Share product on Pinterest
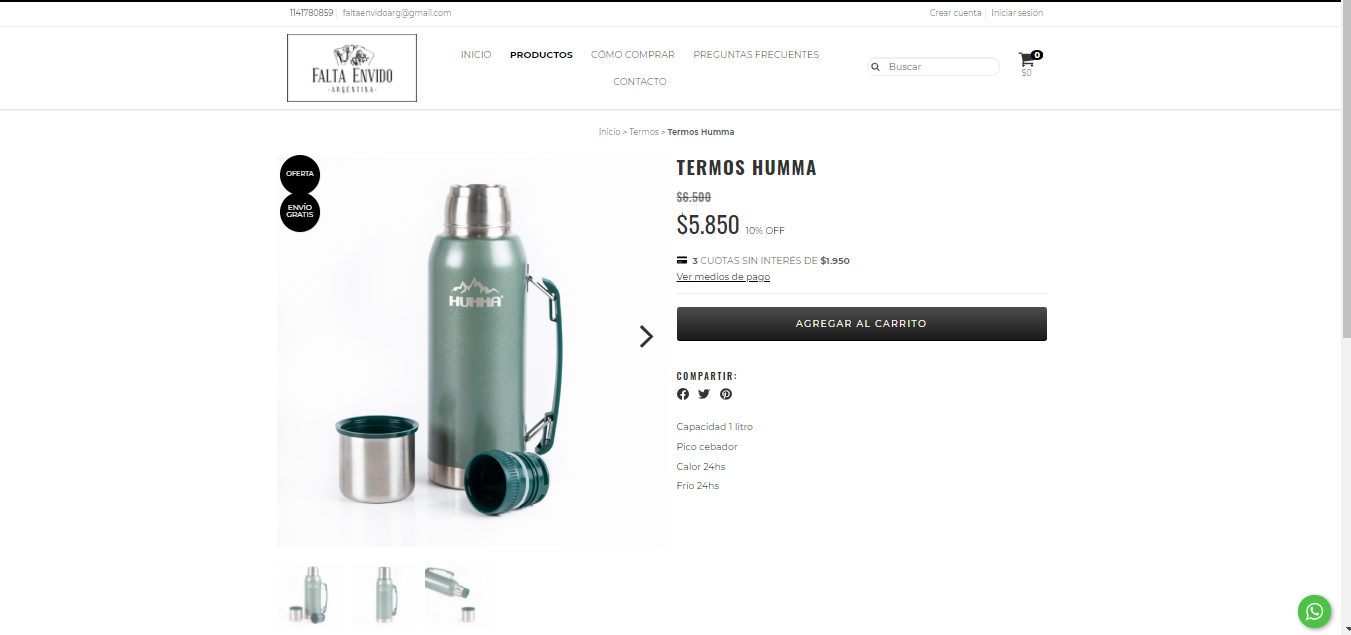The height and width of the screenshot is (635, 1351). [726, 394]
